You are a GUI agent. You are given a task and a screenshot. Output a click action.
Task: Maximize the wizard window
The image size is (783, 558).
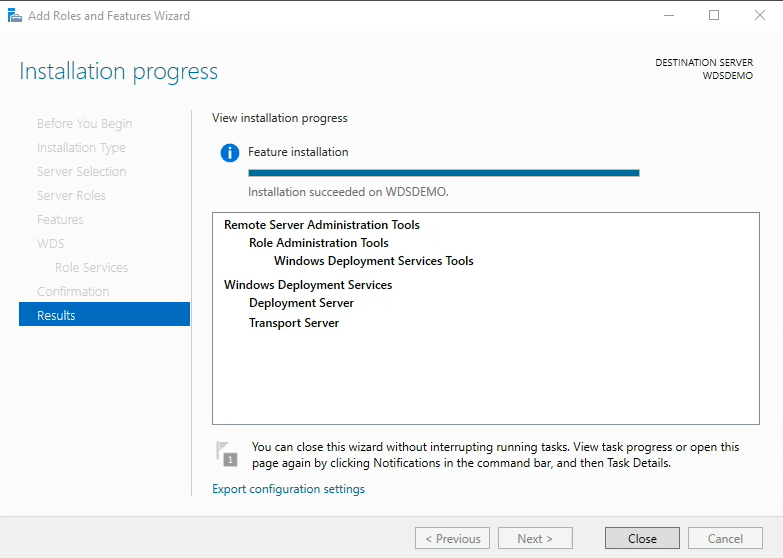714,15
